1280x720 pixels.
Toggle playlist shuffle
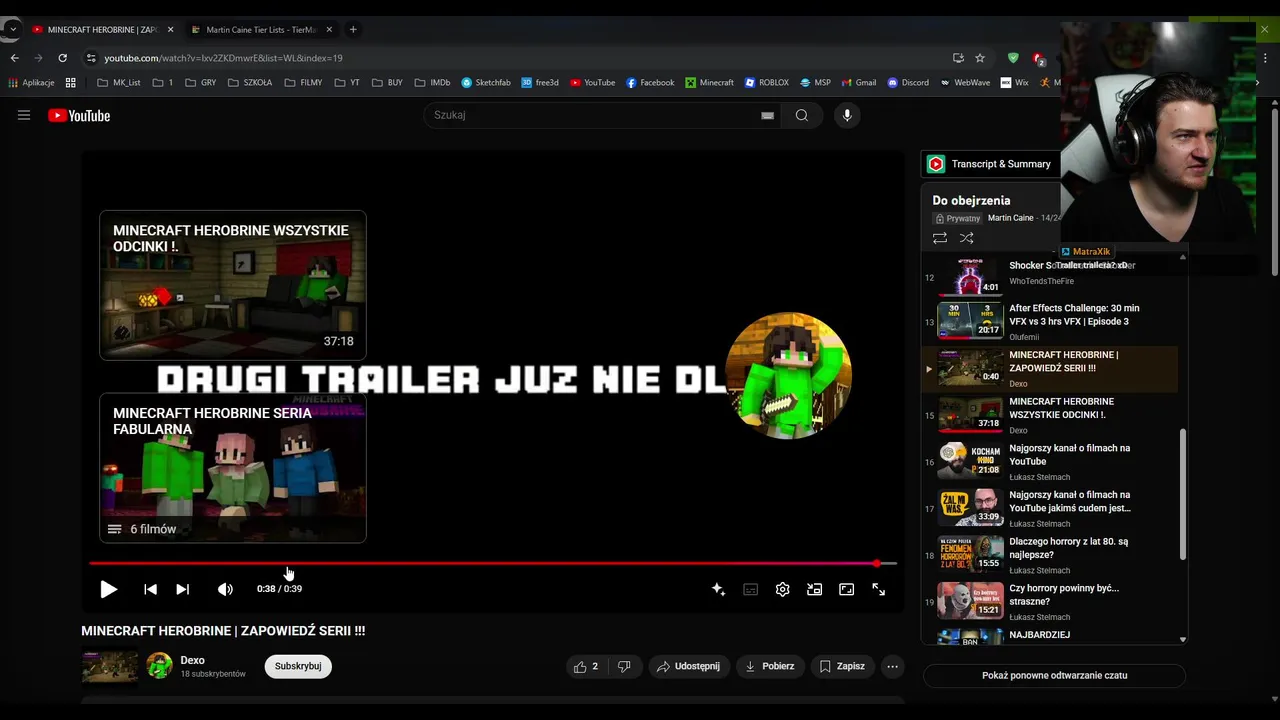[966, 238]
